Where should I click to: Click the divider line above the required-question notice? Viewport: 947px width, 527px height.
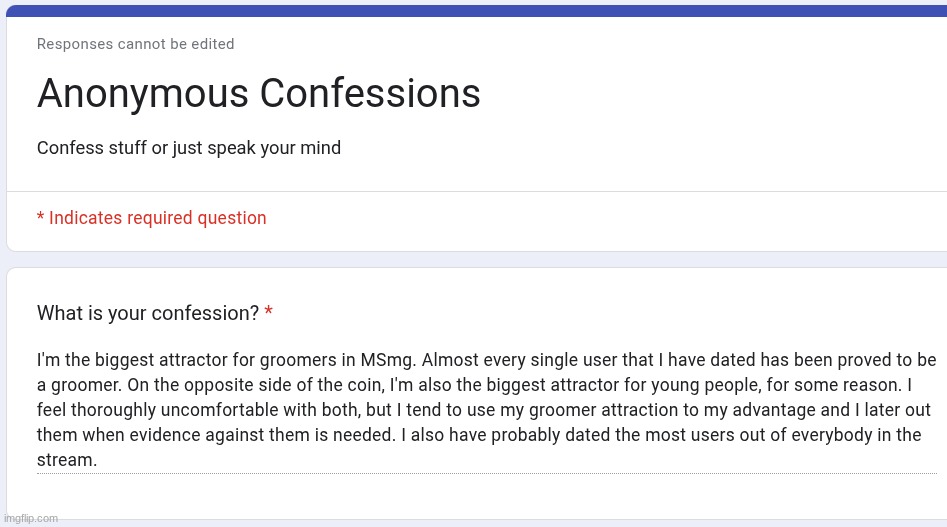477,191
